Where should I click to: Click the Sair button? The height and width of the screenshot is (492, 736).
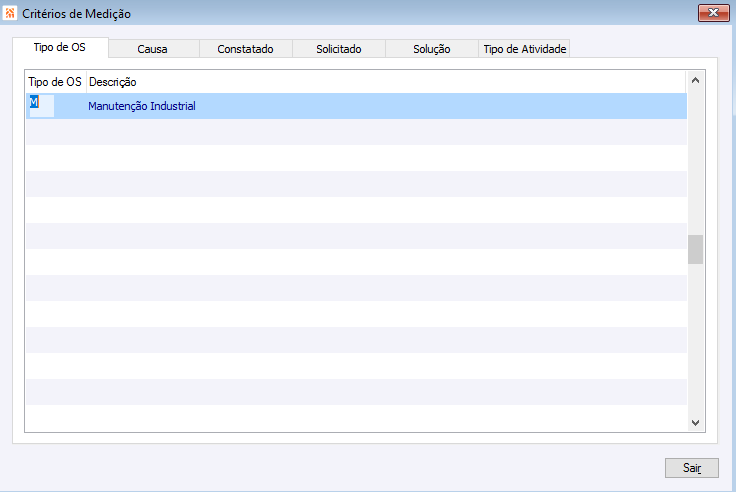click(691, 468)
